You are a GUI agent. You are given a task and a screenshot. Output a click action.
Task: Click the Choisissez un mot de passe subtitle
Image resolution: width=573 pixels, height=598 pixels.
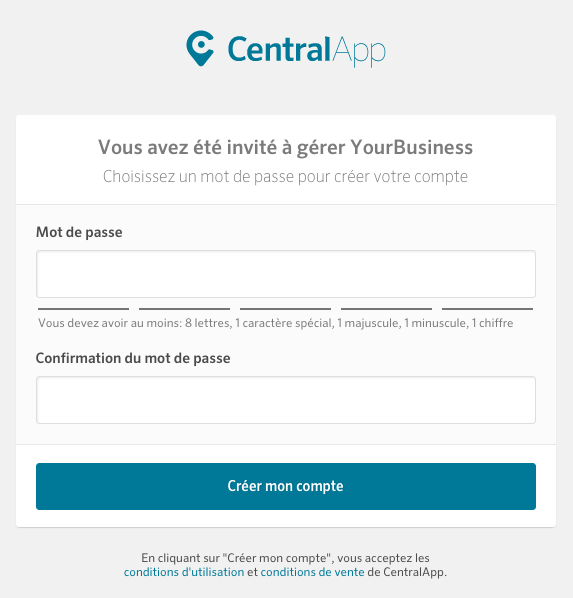285,177
